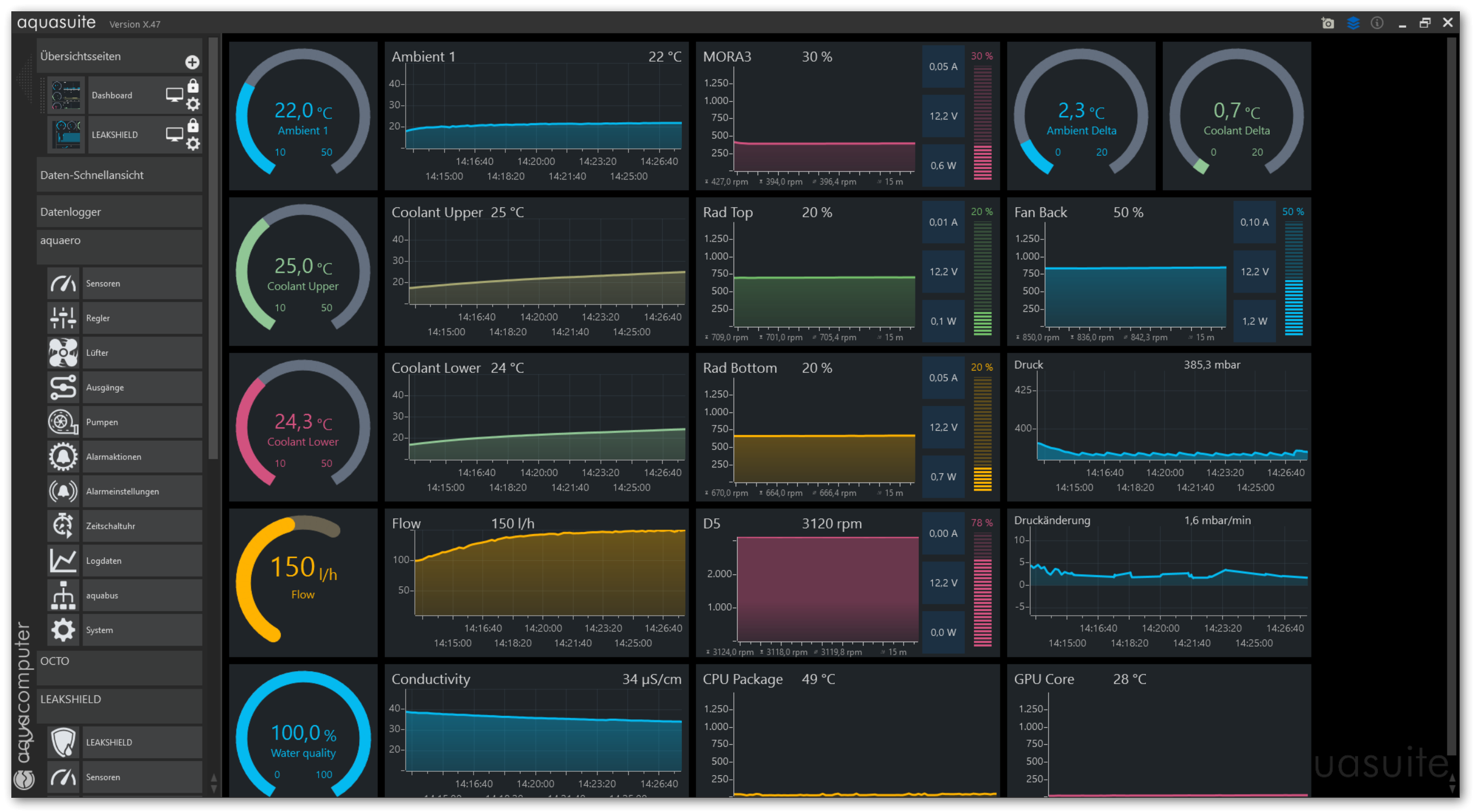Click the aquabus network icon
The height and width of the screenshot is (812, 1474).
(63, 595)
